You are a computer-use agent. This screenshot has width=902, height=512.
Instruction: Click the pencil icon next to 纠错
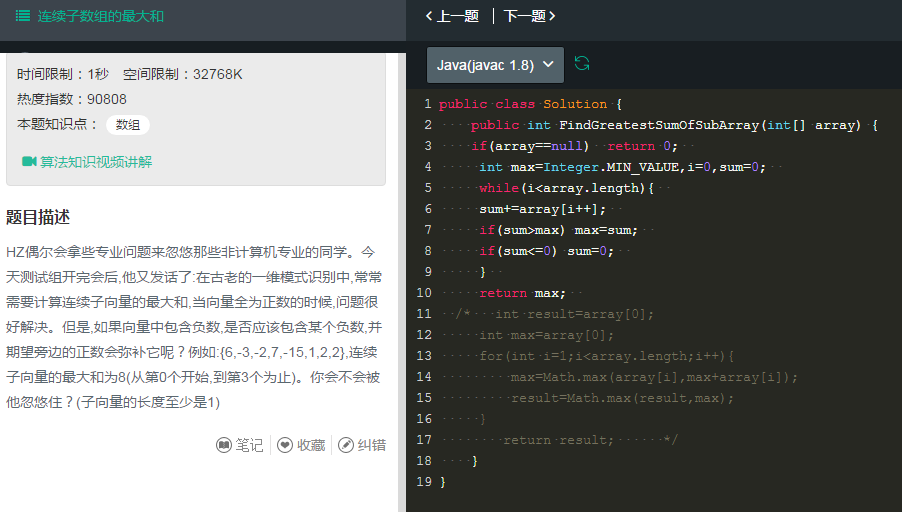point(346,445)
